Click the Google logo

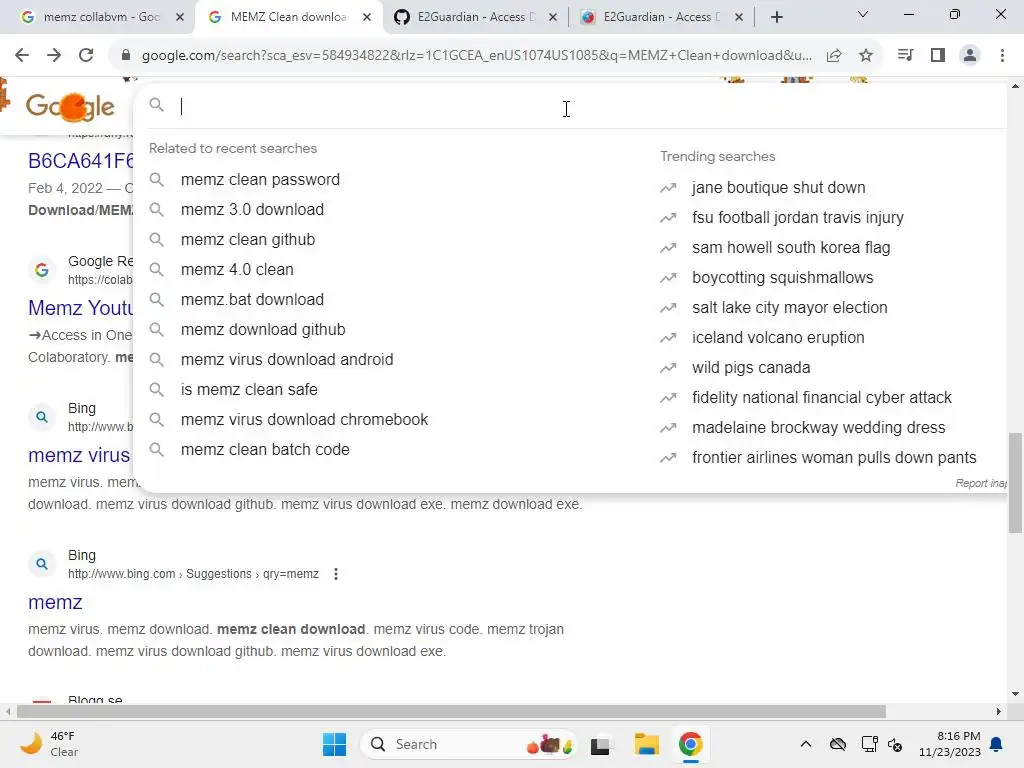(x=70, y=106)
